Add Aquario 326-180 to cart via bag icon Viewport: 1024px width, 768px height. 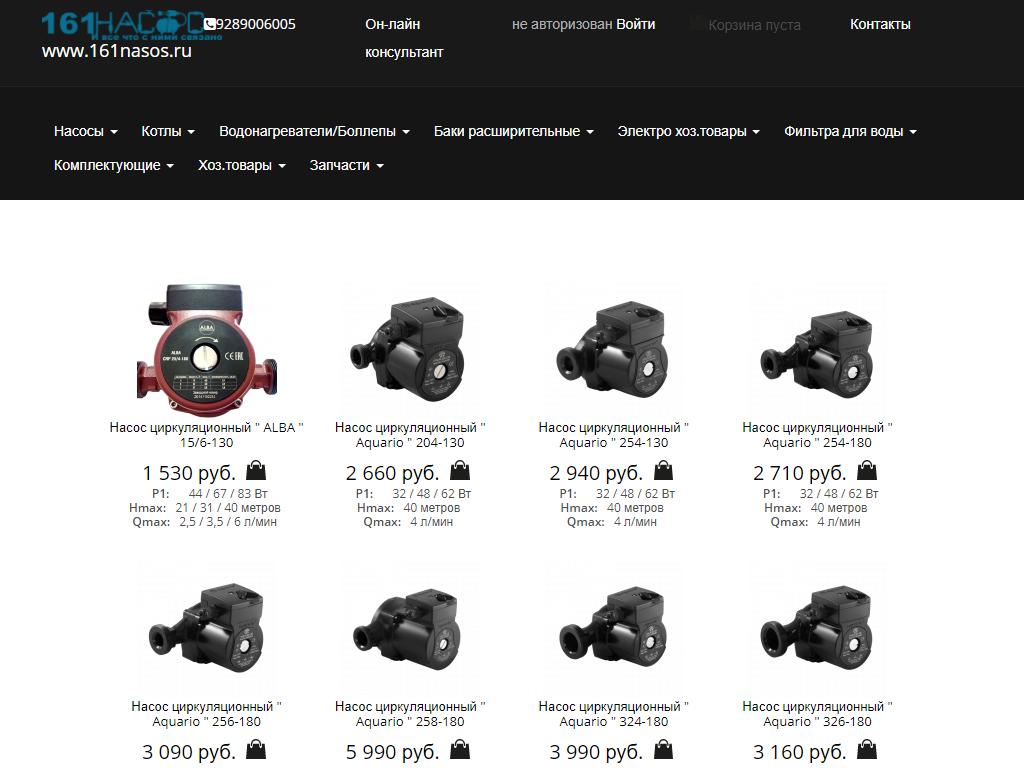(x=867, y=750)
